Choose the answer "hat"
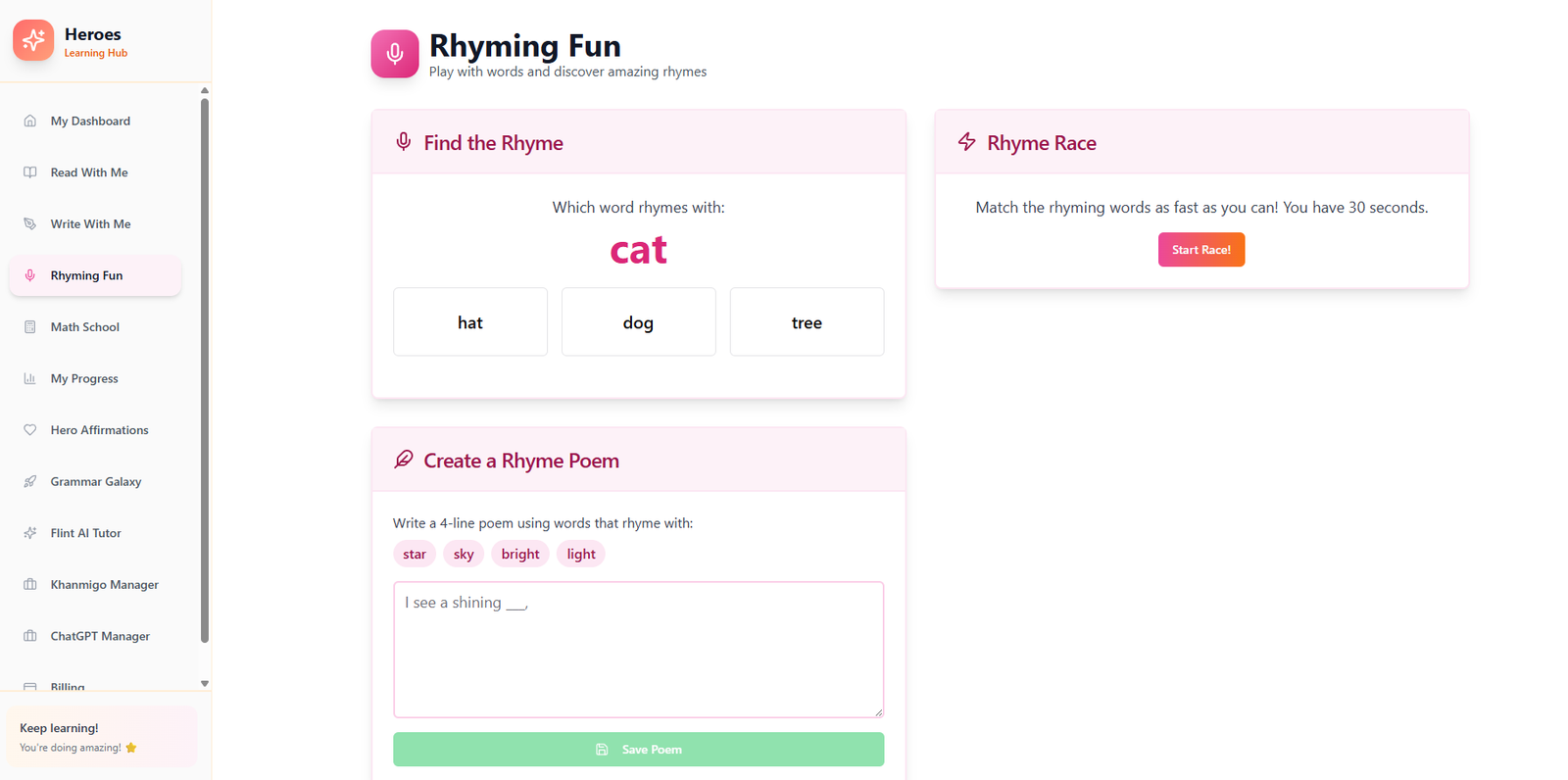Screen dimensions: 1568x780 point(470,322)
